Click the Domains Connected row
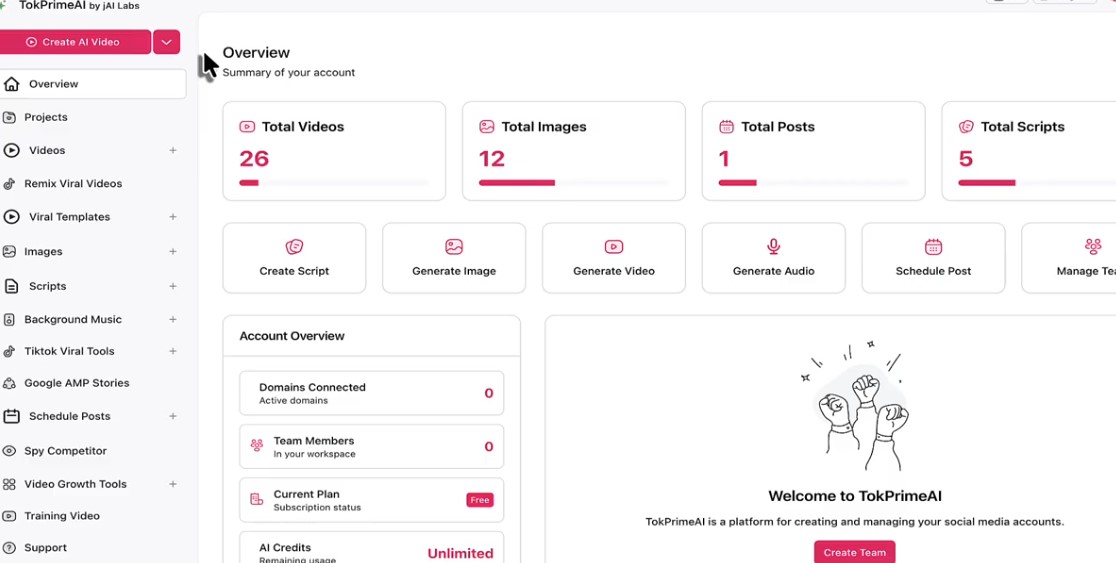This screenshot has height=563, width=1116. tap(372, 393)
